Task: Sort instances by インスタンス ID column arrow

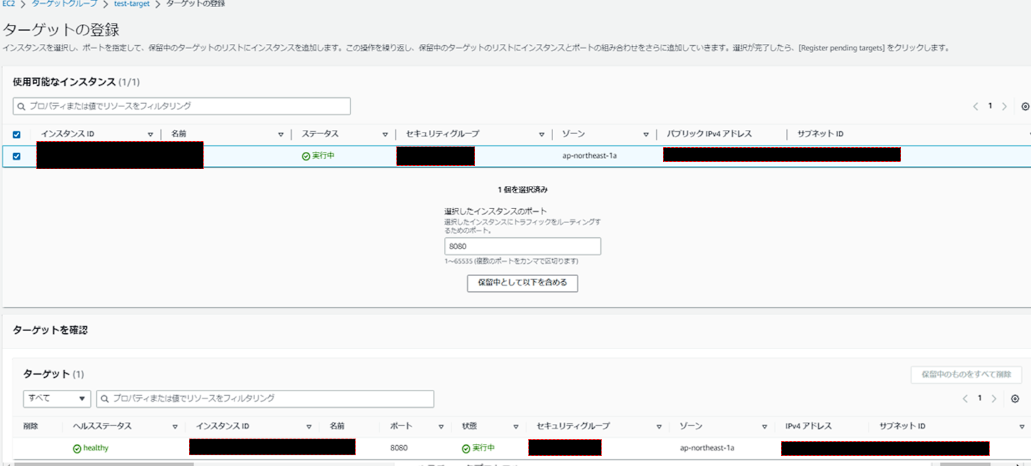Action: (x=151, y=135)
